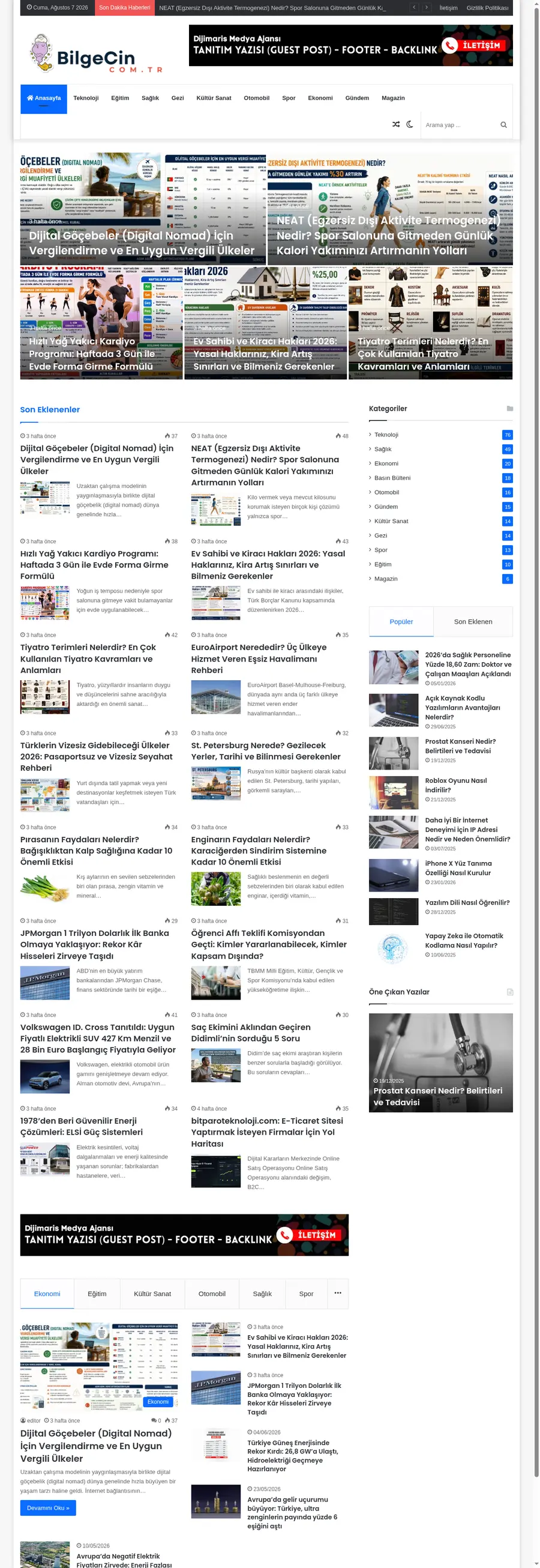Open the Magazin menu item

(x=393, y=98)
